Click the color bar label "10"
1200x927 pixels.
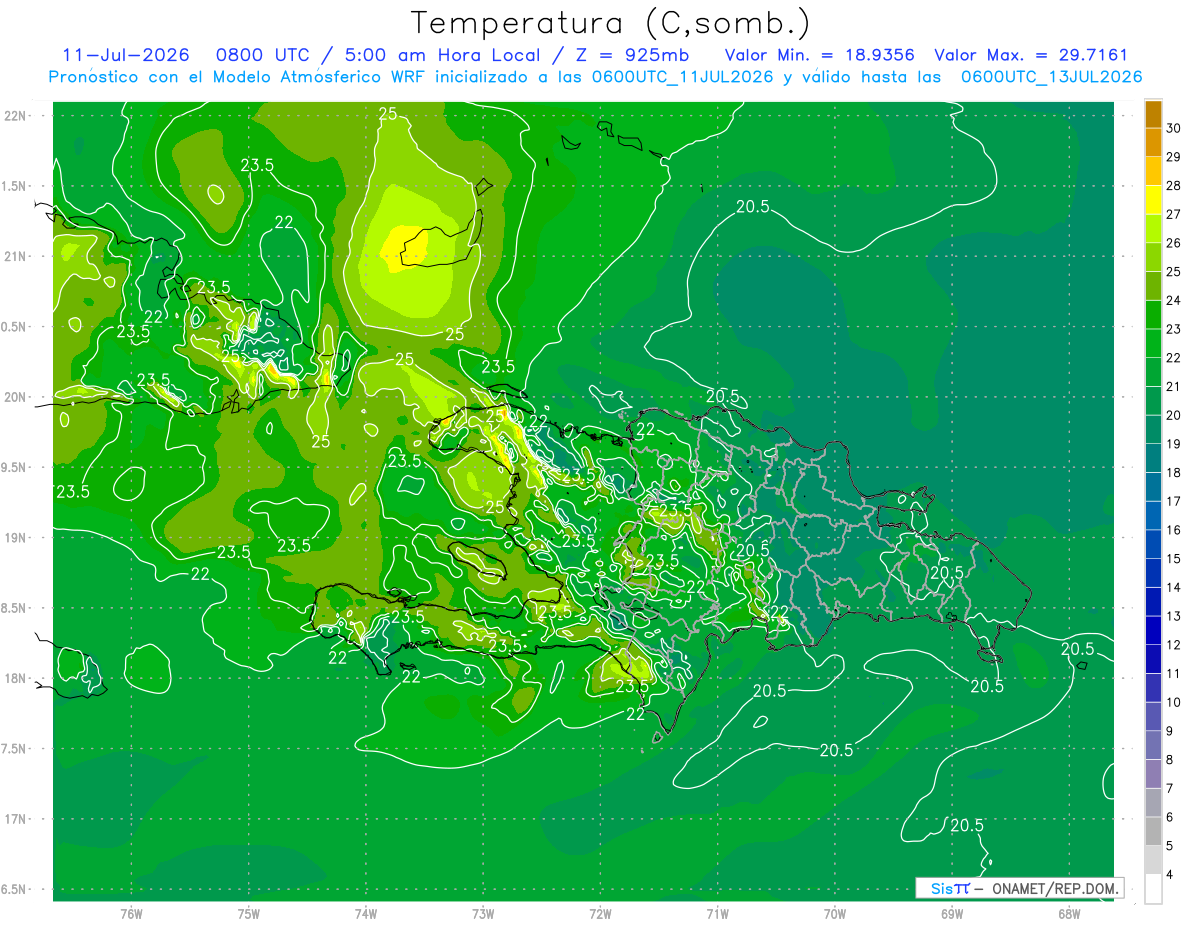(1173, 702)
